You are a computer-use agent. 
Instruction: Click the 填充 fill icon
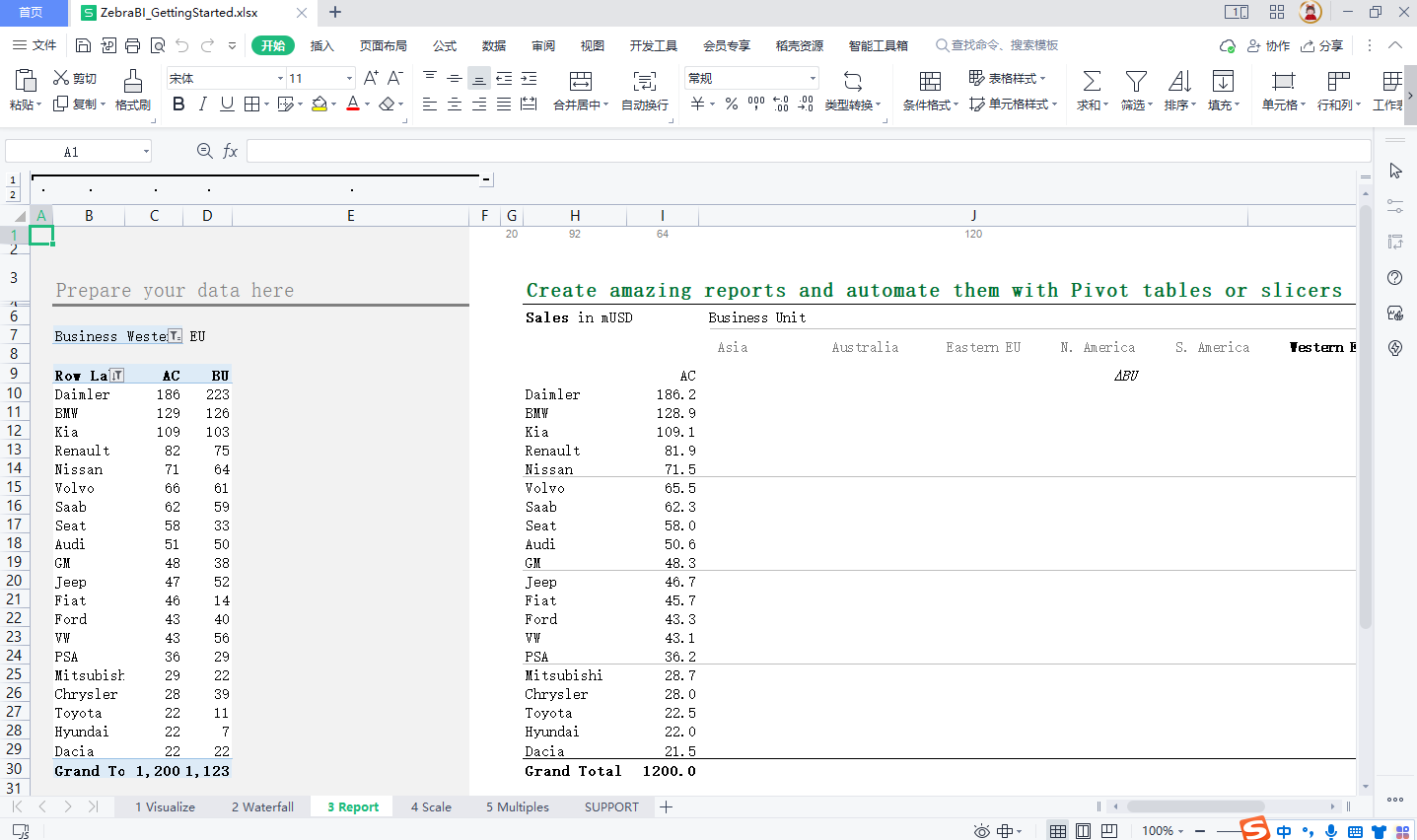[x=1223, y=82]
